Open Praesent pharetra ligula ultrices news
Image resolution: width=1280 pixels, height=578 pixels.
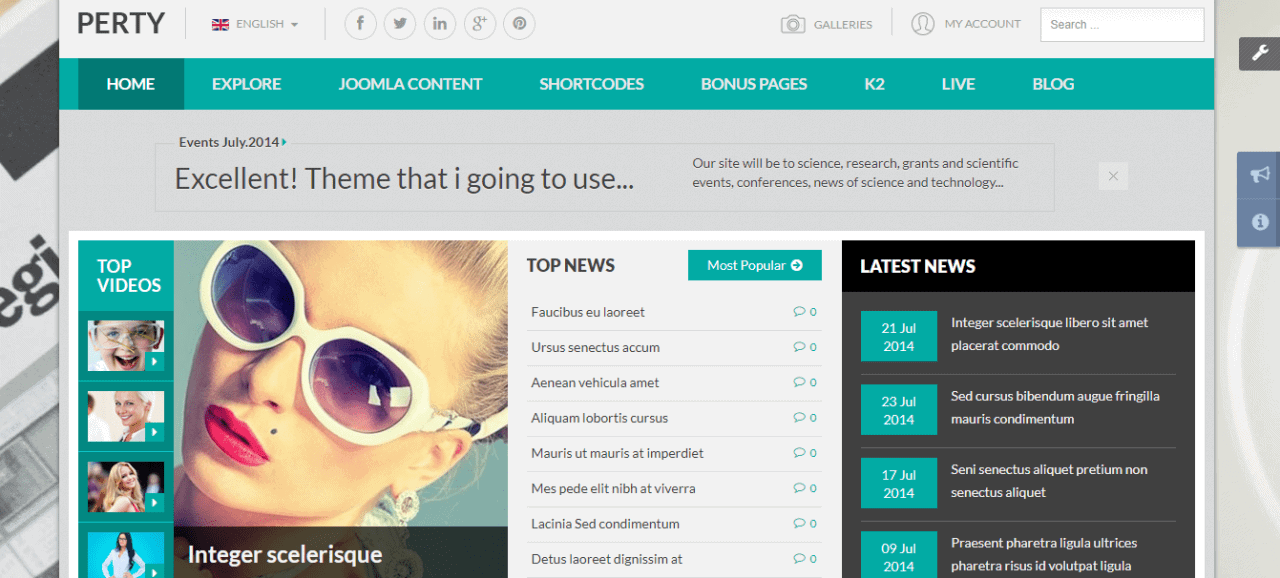[1044, 554]
